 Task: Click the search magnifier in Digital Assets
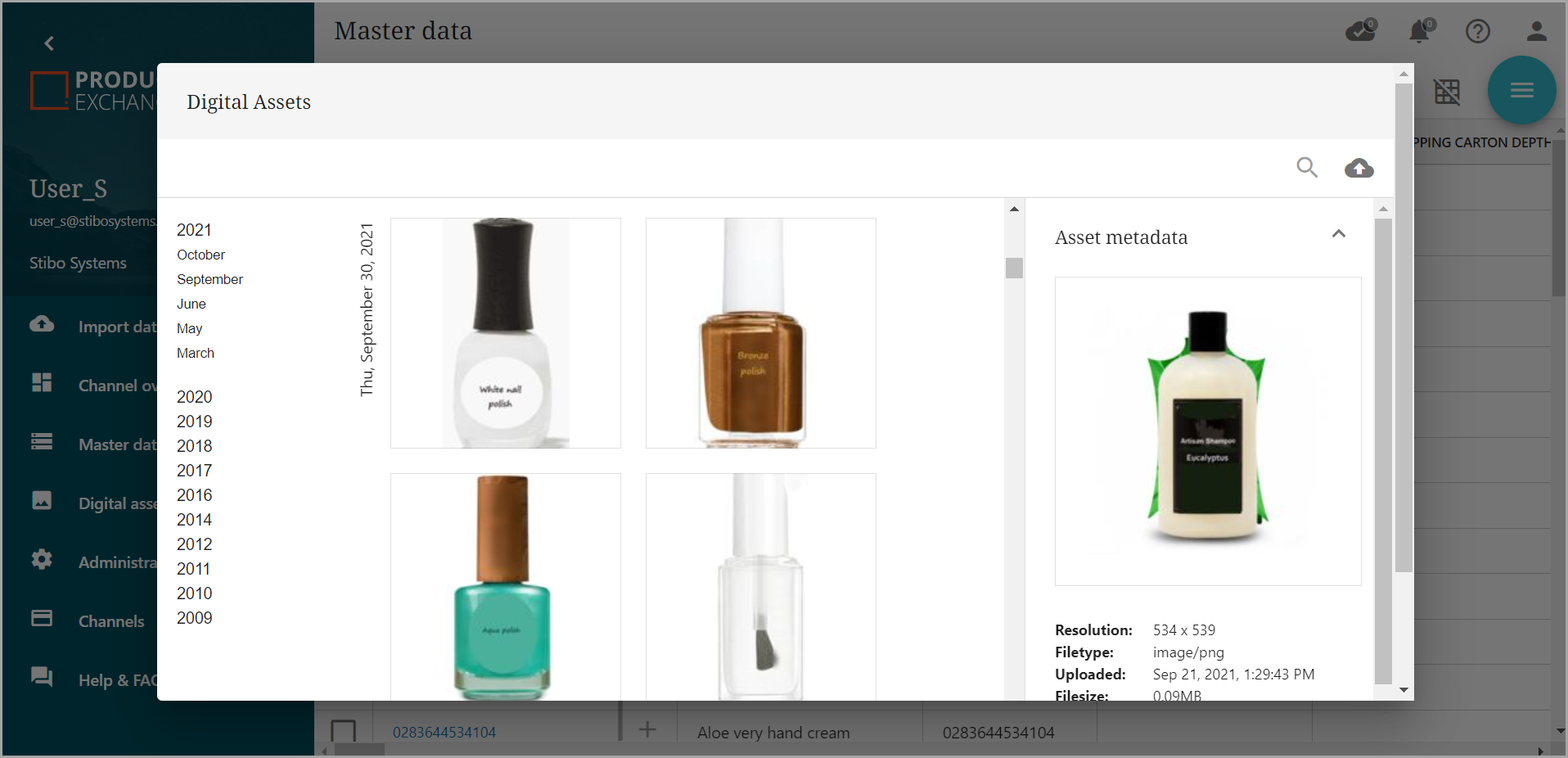(1307, 168)
